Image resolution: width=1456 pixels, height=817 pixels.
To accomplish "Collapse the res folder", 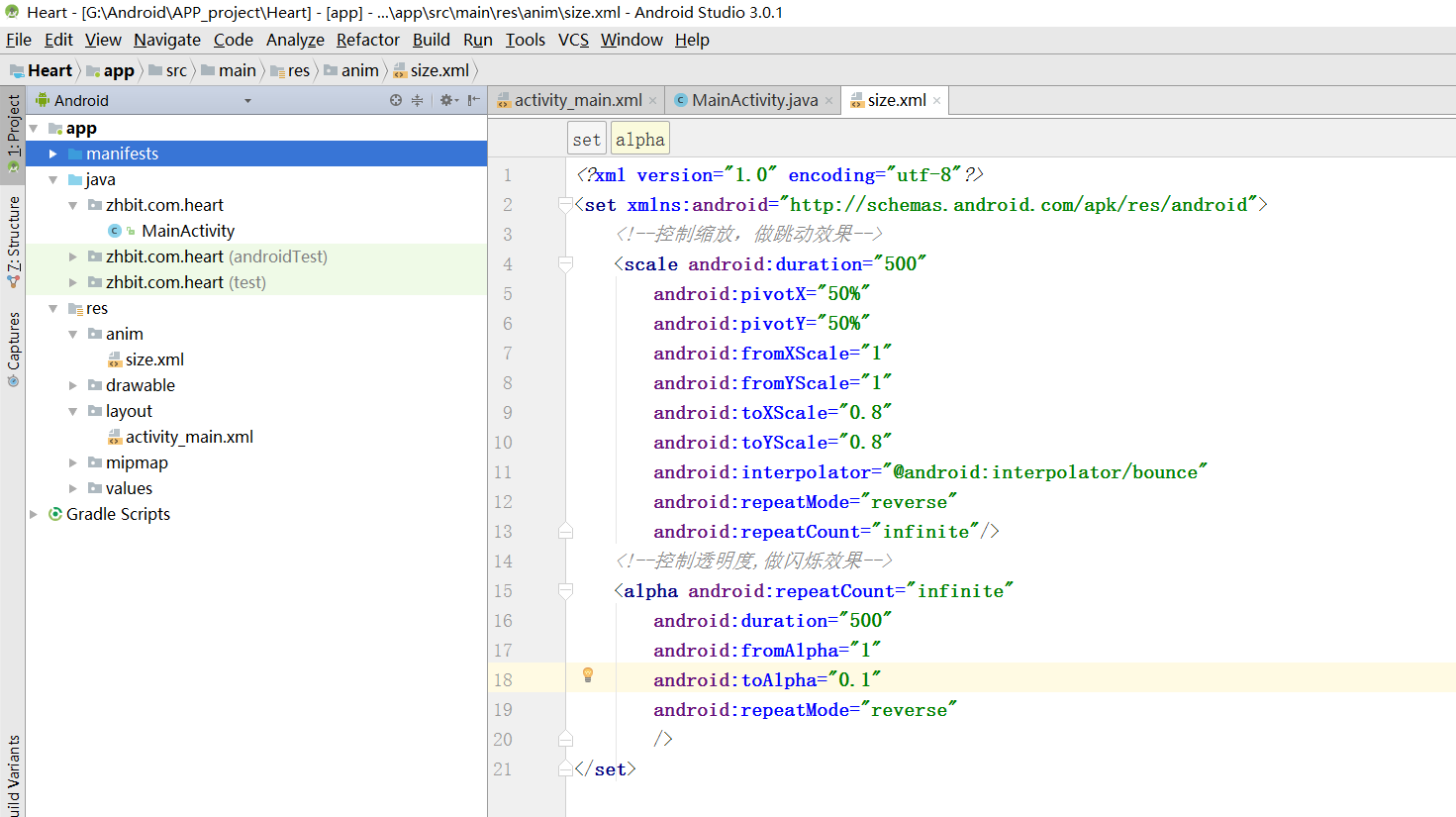I will (x=53, y=308).
